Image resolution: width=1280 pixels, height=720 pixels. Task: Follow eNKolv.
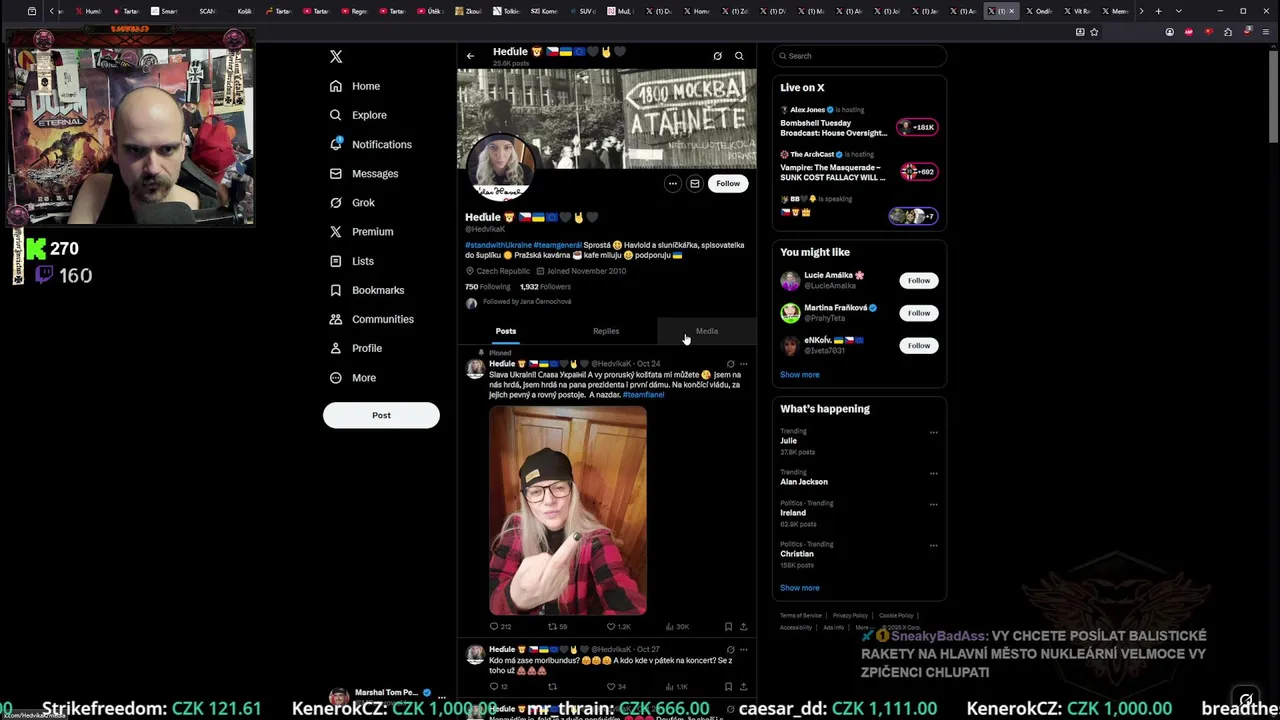pyautogui.click(x=919, y=346)
